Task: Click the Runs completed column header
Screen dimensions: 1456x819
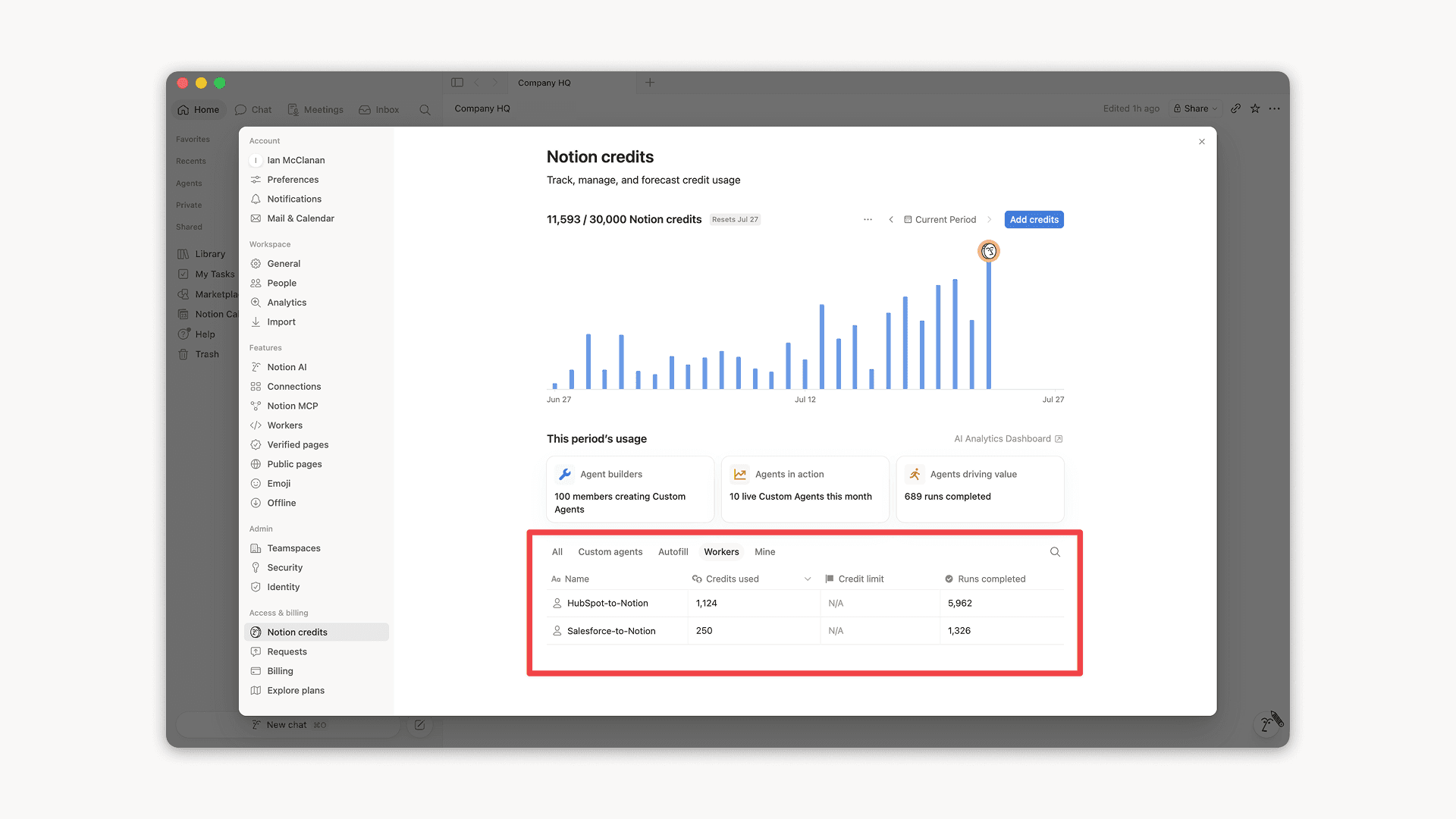Action: pos(1001,579)
